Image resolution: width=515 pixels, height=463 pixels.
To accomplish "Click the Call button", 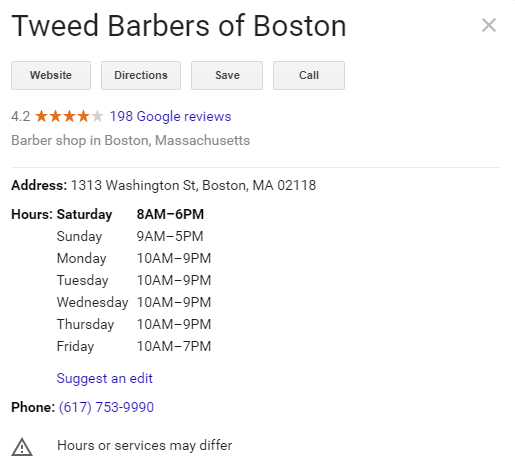I will [309, 75].
